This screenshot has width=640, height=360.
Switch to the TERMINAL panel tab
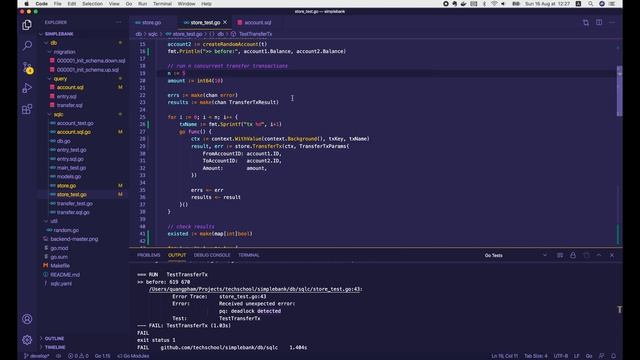tap(249, 255)
